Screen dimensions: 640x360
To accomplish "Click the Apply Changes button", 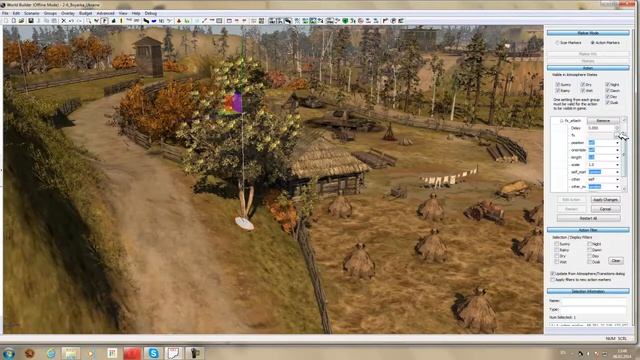I will (605, 200).
